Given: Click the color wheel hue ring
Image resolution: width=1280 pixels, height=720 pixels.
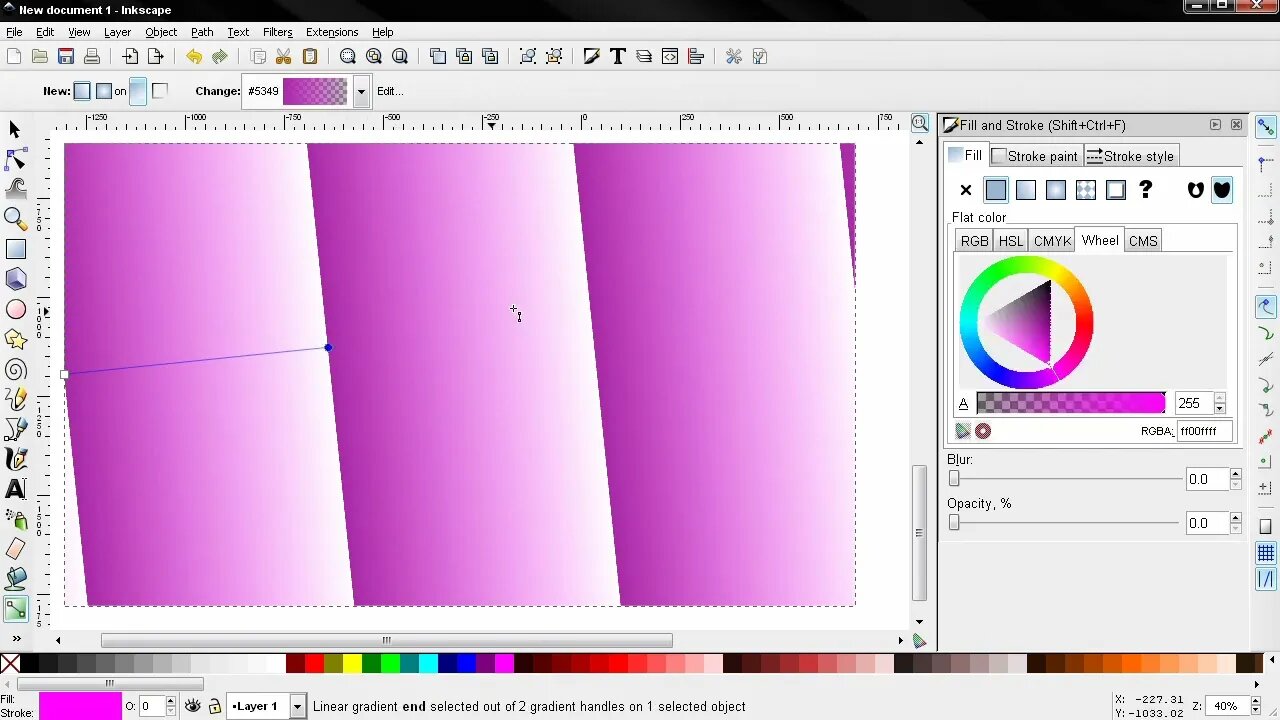Looking at the screenshot, I should pyautogui.click(x=1026, y=265).
